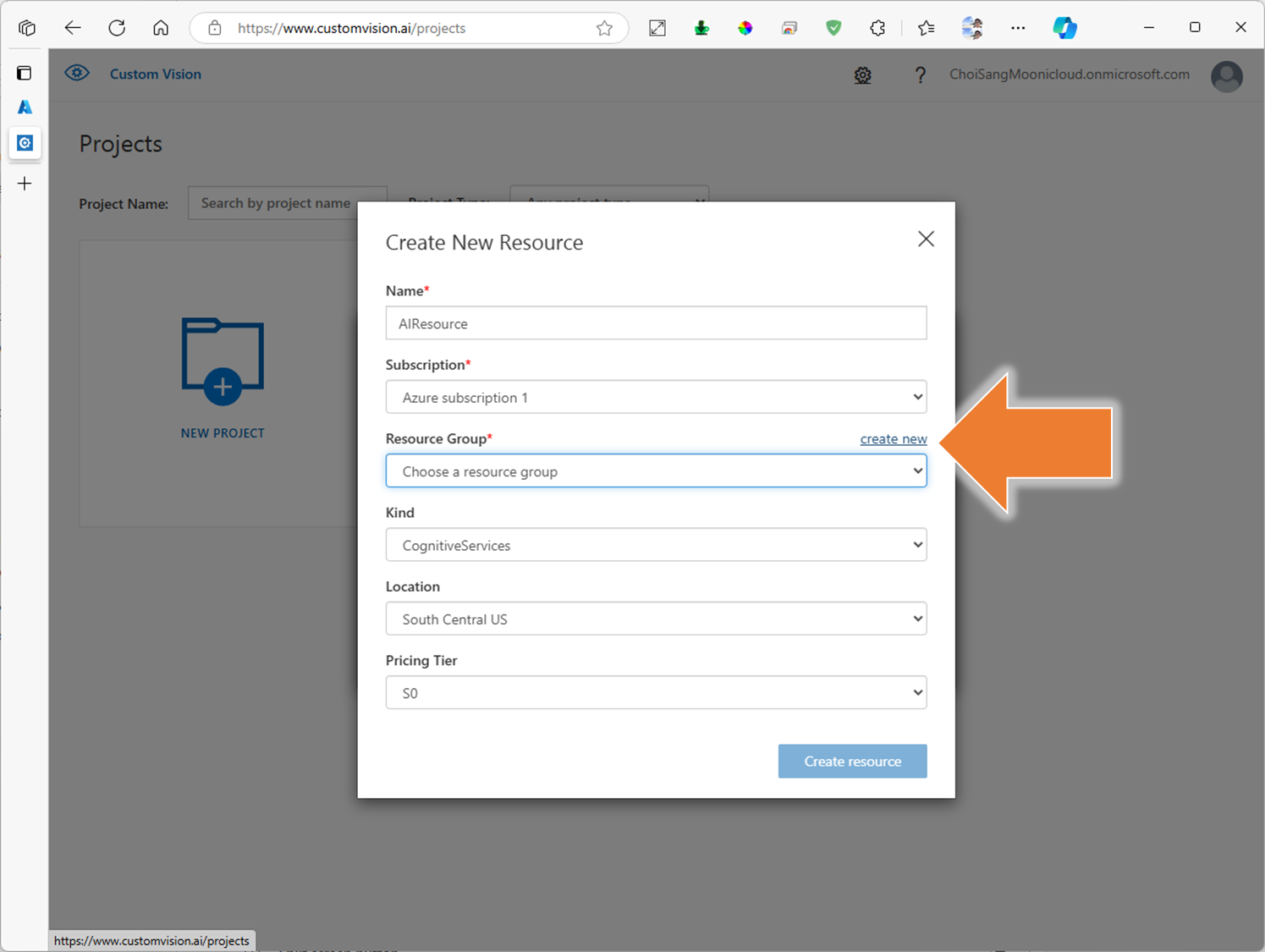This screenshot has width=1265, height=952.
Task: Switch to the Azure tab icon in sidebar
Action: coord(25,107)
